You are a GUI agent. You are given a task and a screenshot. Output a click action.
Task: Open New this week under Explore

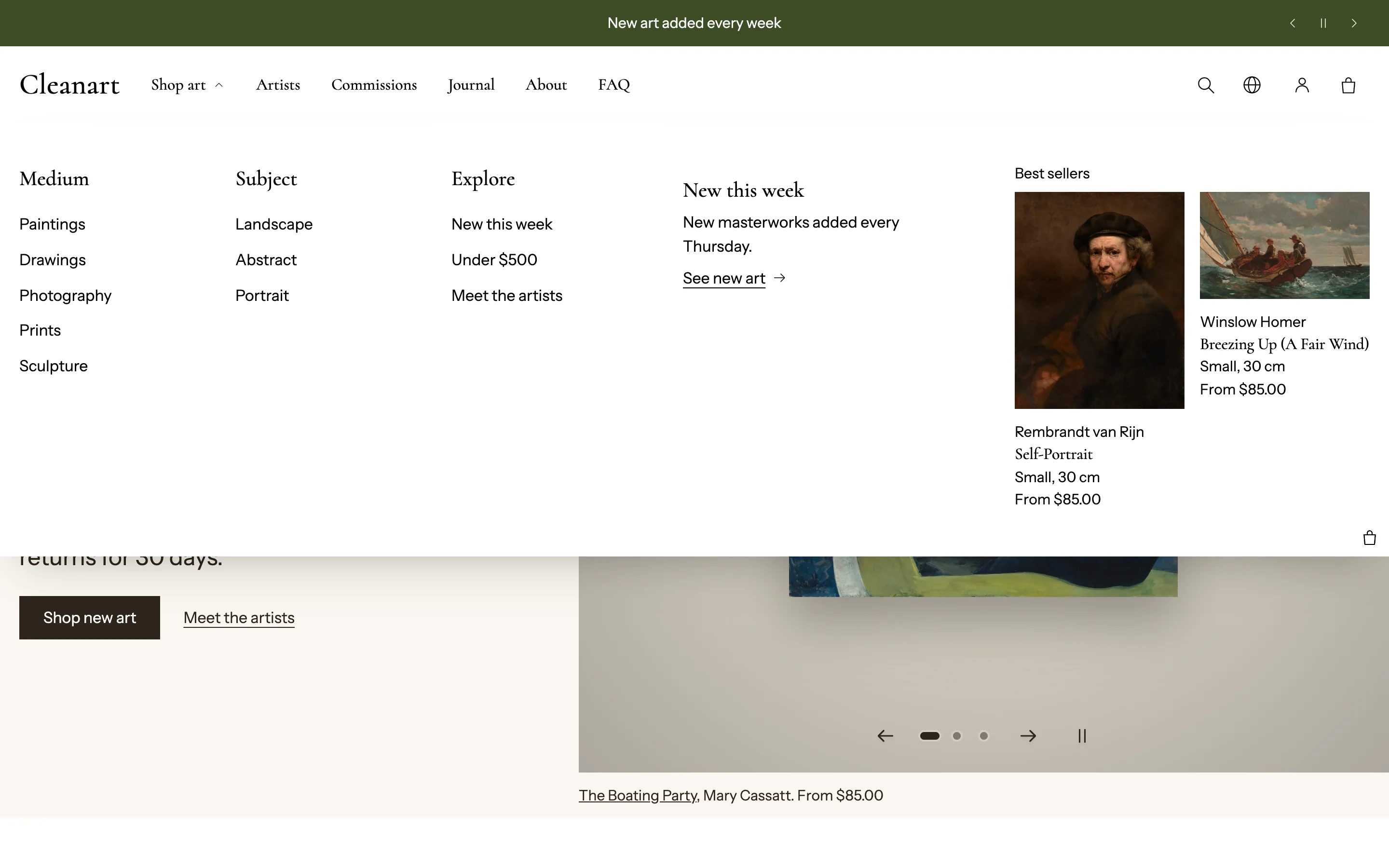click(x=502, y=224)
